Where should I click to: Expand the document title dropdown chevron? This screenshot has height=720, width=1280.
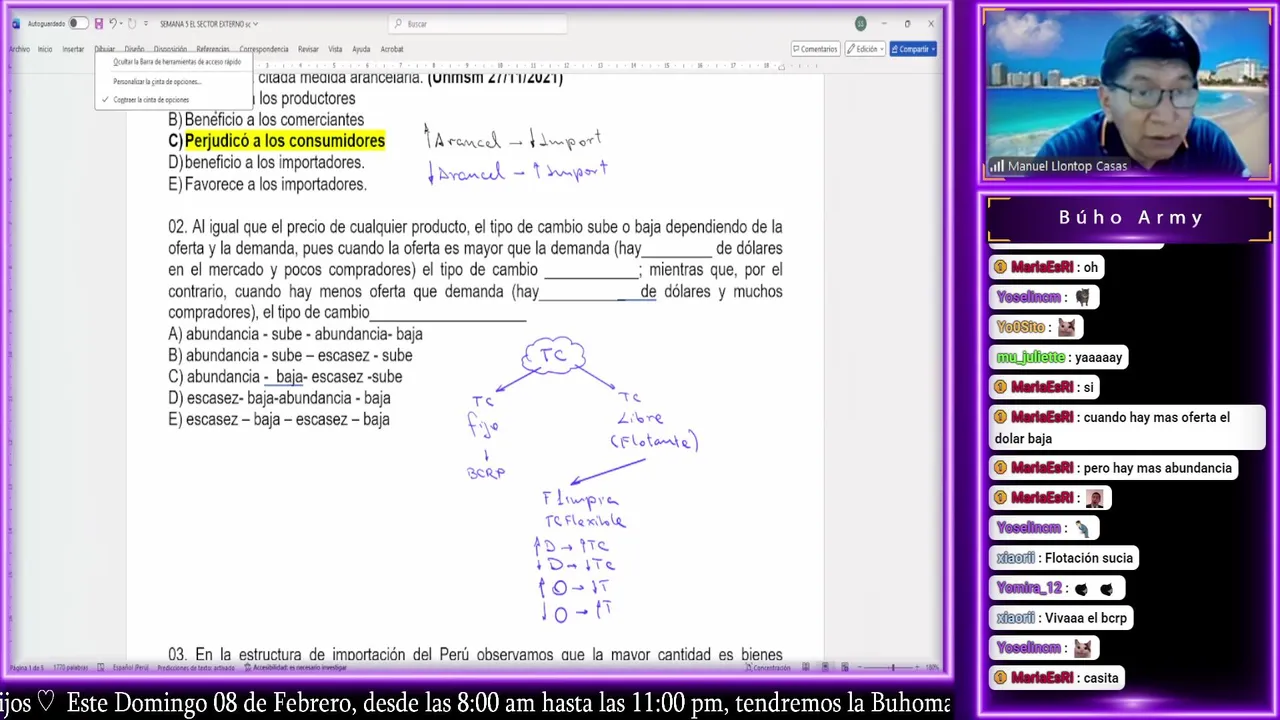click(x=255, y=24)
